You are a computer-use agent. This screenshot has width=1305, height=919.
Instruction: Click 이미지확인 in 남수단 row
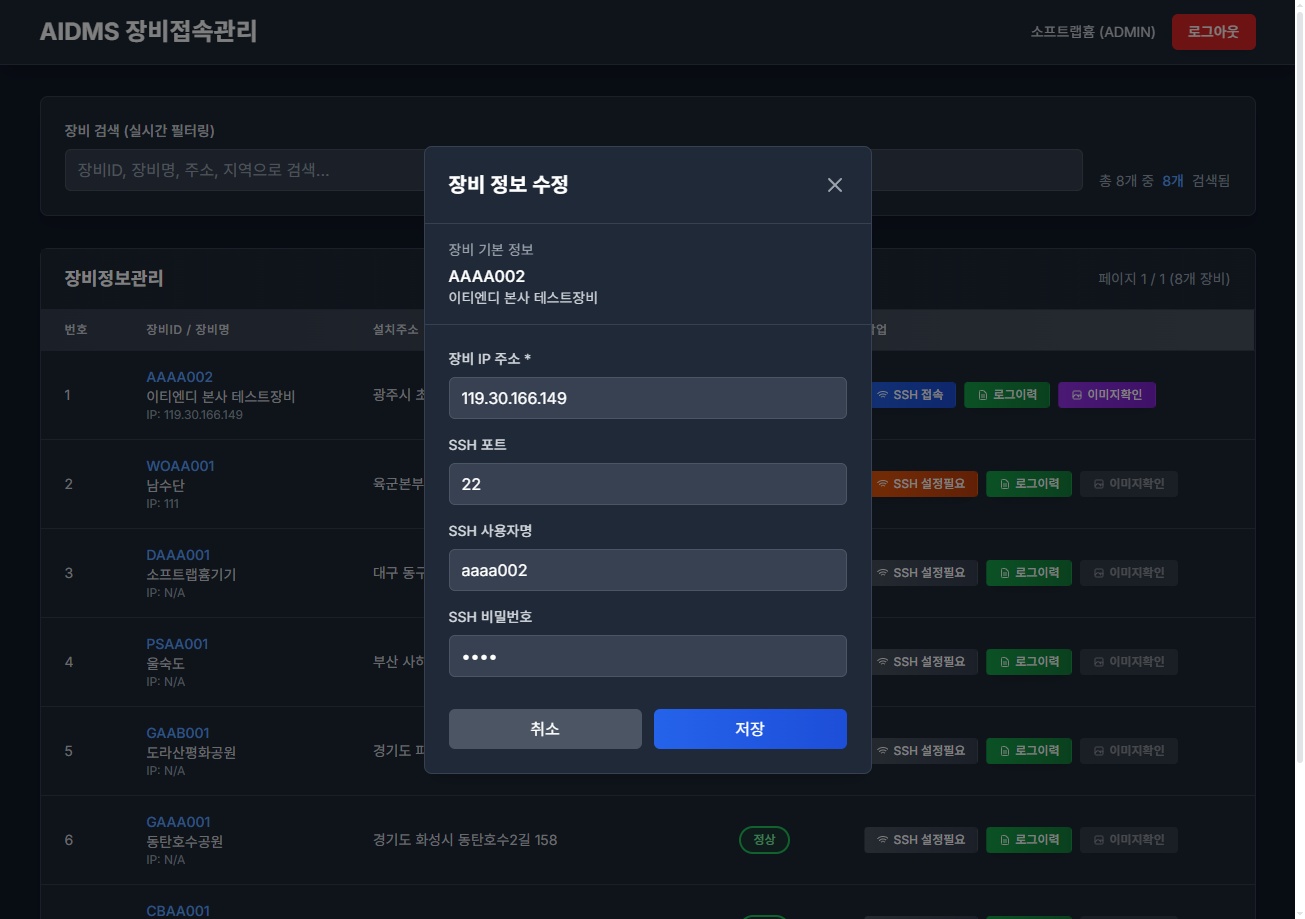click(1129, 484)
